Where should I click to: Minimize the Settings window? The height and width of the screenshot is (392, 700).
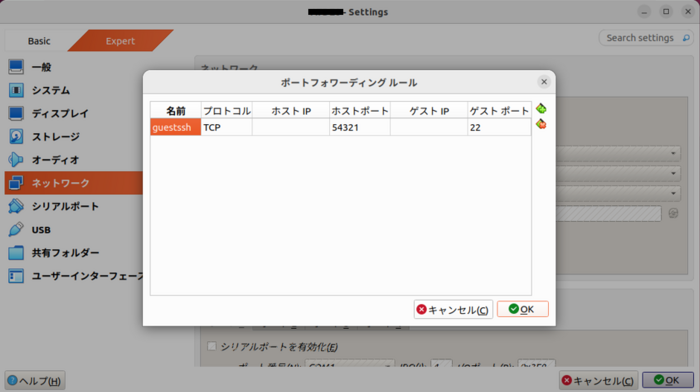[x=644, y=12]
